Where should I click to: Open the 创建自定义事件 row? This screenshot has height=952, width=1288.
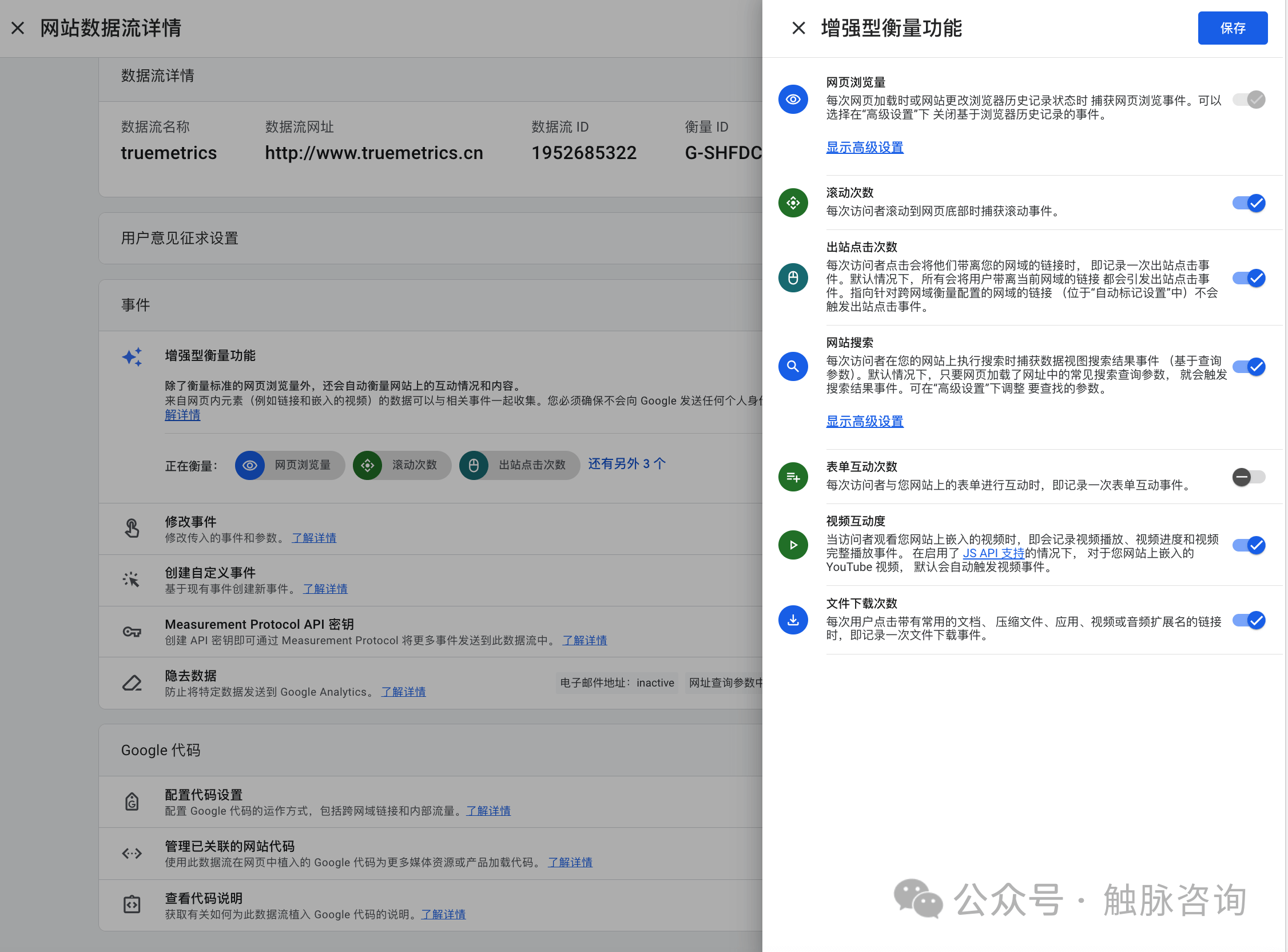point(431,580)
